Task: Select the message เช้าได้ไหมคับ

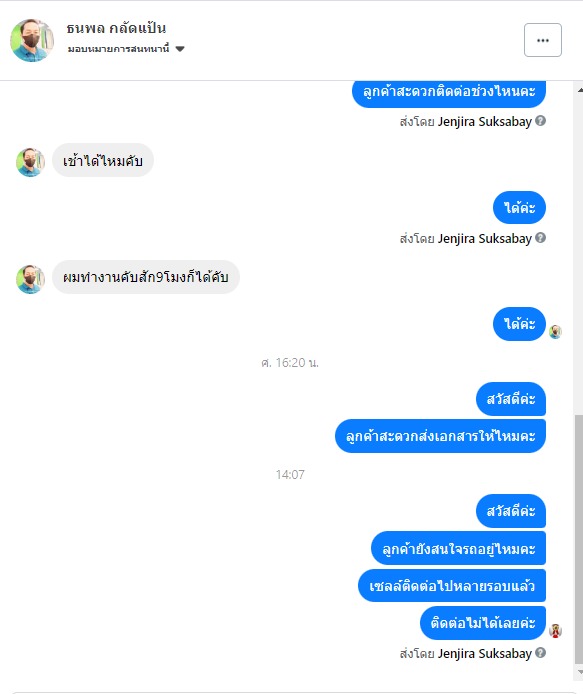Action: pyautogui.click(x=103, y=160)
